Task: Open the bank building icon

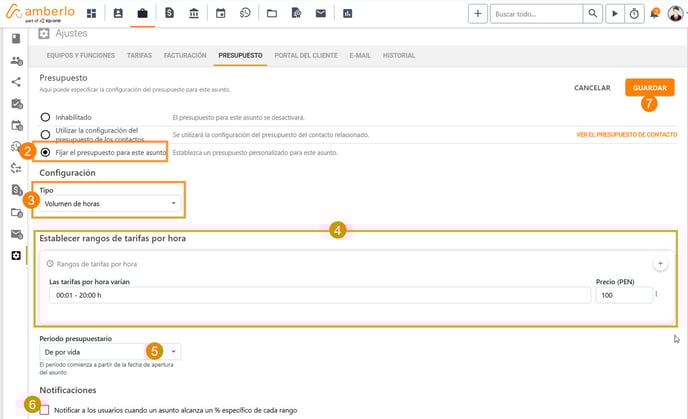Action: coord(194,14)
